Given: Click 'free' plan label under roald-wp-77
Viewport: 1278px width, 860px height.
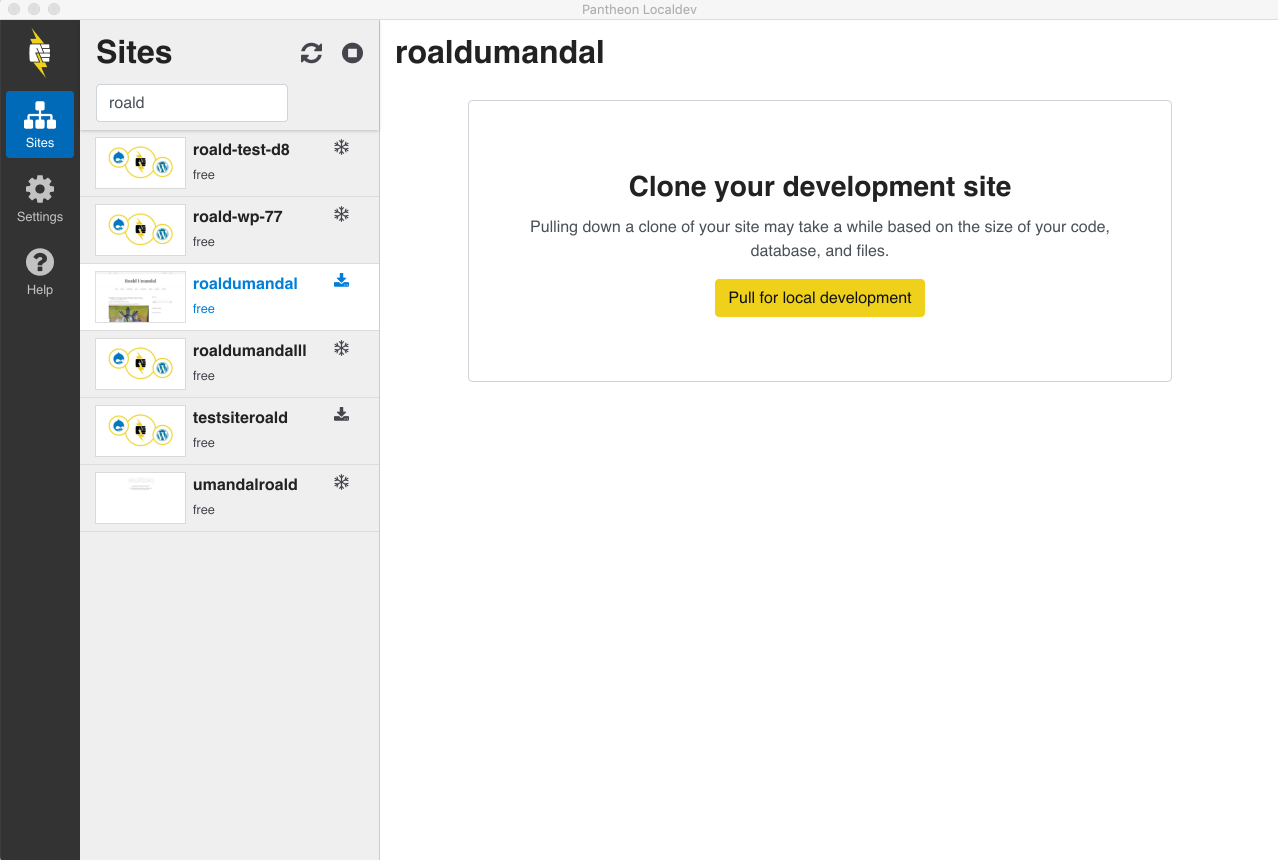Looking at the screenshot, I should [204, 242].
